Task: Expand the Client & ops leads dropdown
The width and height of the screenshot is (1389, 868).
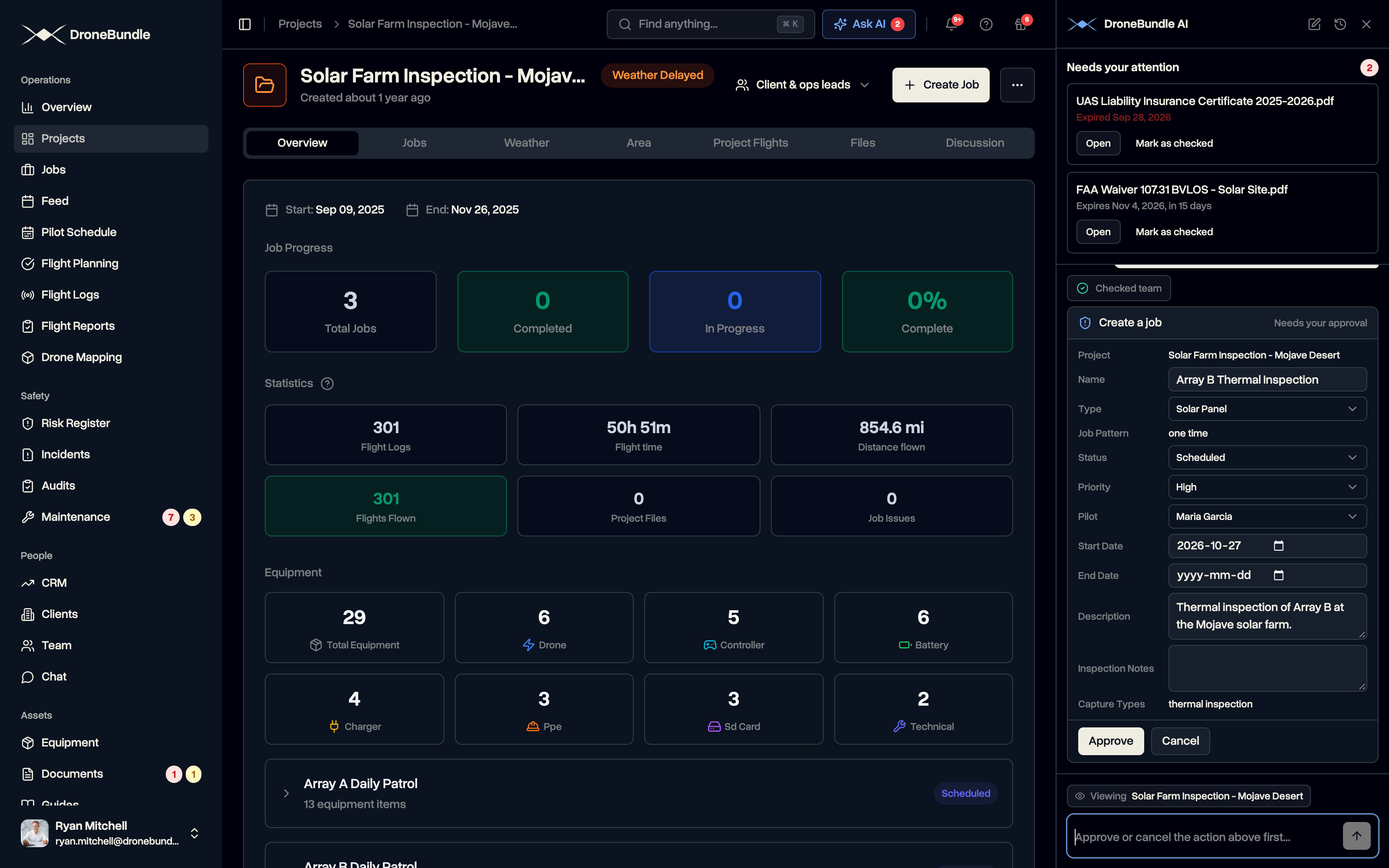Action: (803, 85)
